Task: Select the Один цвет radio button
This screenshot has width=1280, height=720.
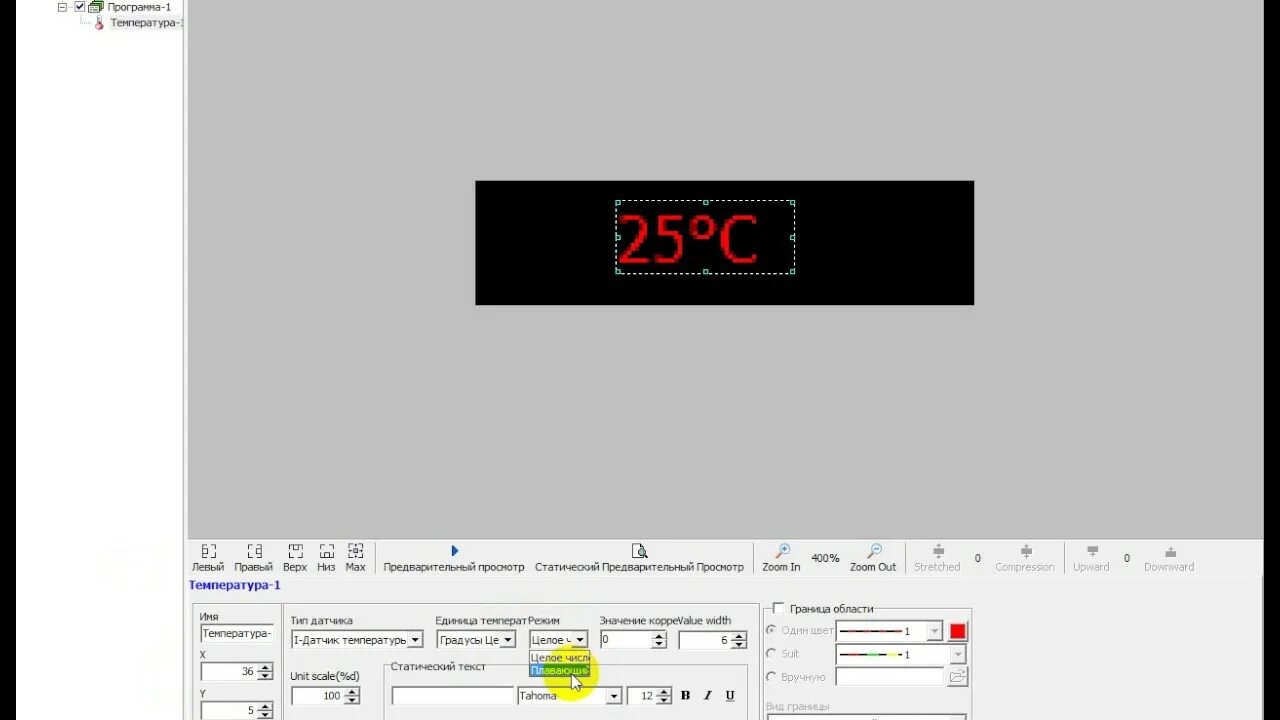Action: click(x=771, y=630)
